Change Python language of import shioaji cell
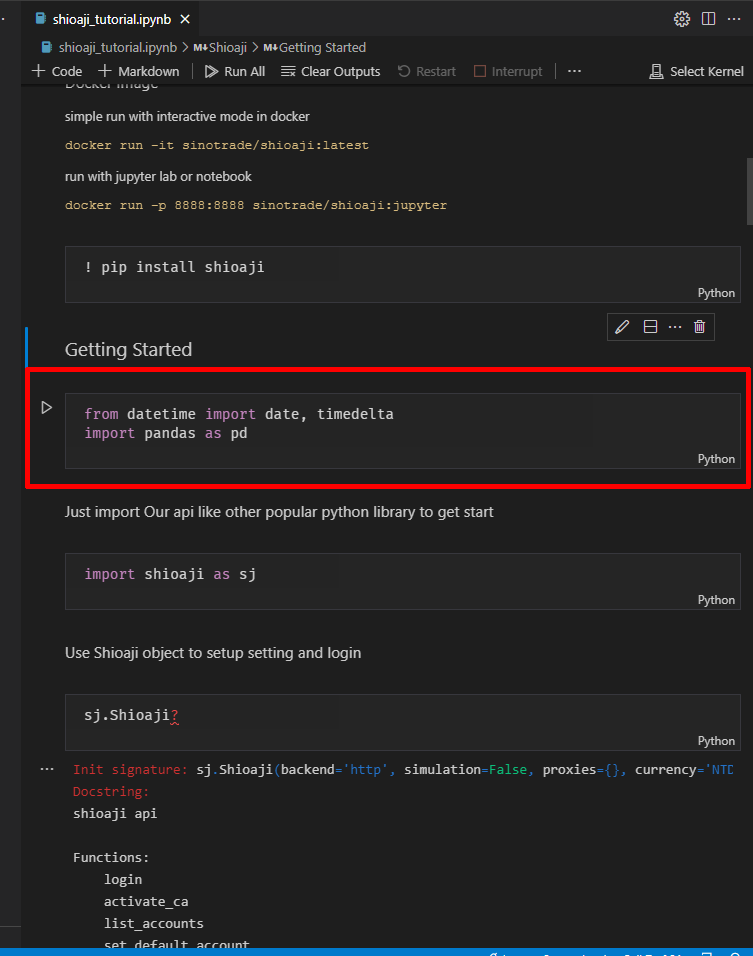 pyautogui.click(x=716, y=599)
